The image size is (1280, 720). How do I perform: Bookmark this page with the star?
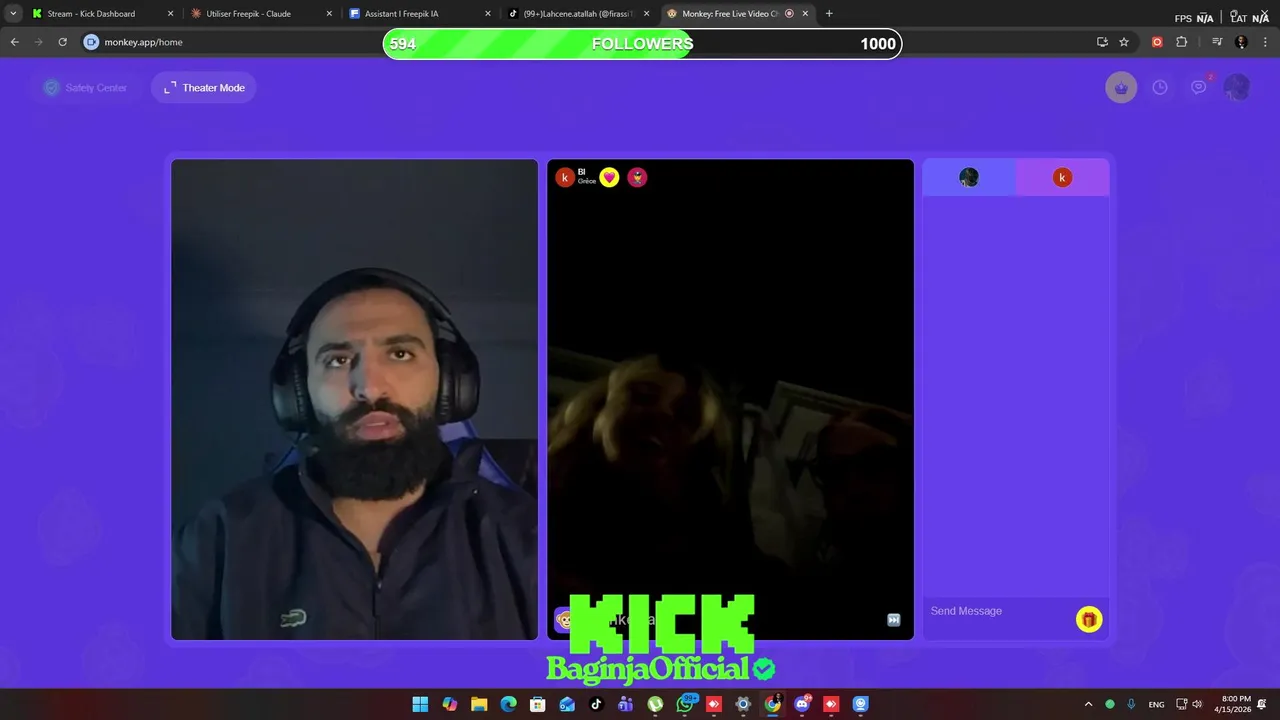point(1124,42)
